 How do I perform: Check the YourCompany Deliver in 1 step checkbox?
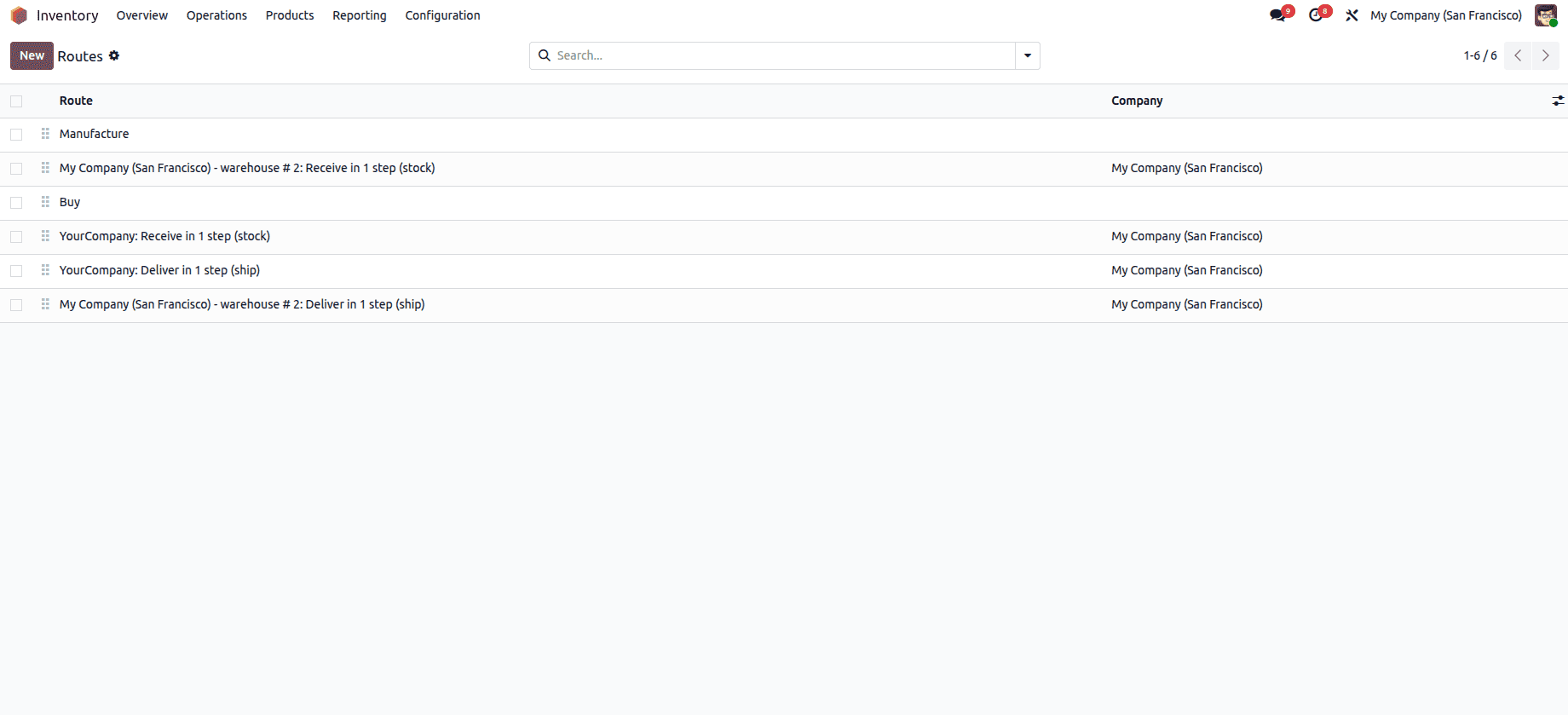tap(16, 271)
